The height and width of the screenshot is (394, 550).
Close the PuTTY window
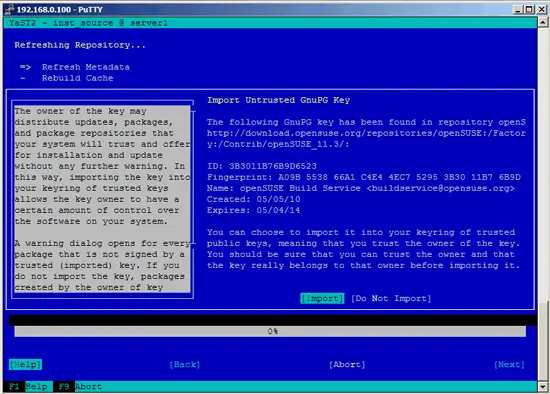[x=542, y=9]
